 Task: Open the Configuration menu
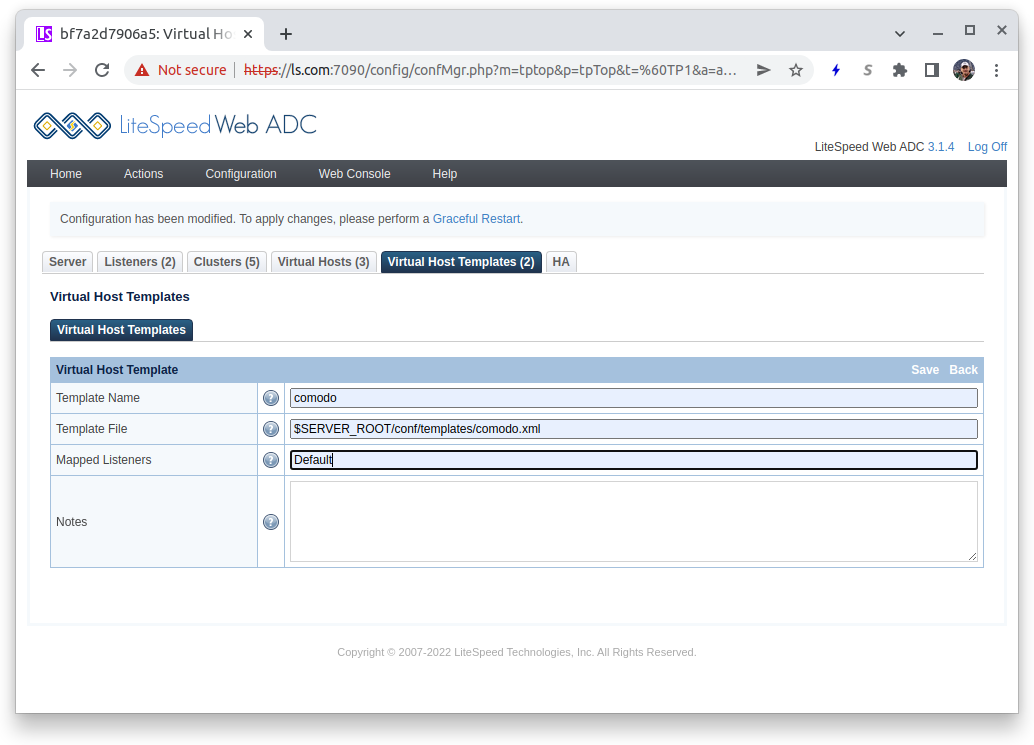[x=241, y=174]
